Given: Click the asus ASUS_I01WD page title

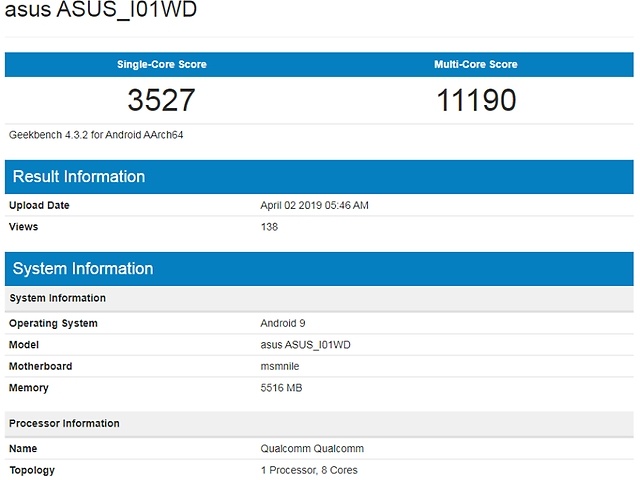Looking at the screenshot, I should (x=101, y=9).
